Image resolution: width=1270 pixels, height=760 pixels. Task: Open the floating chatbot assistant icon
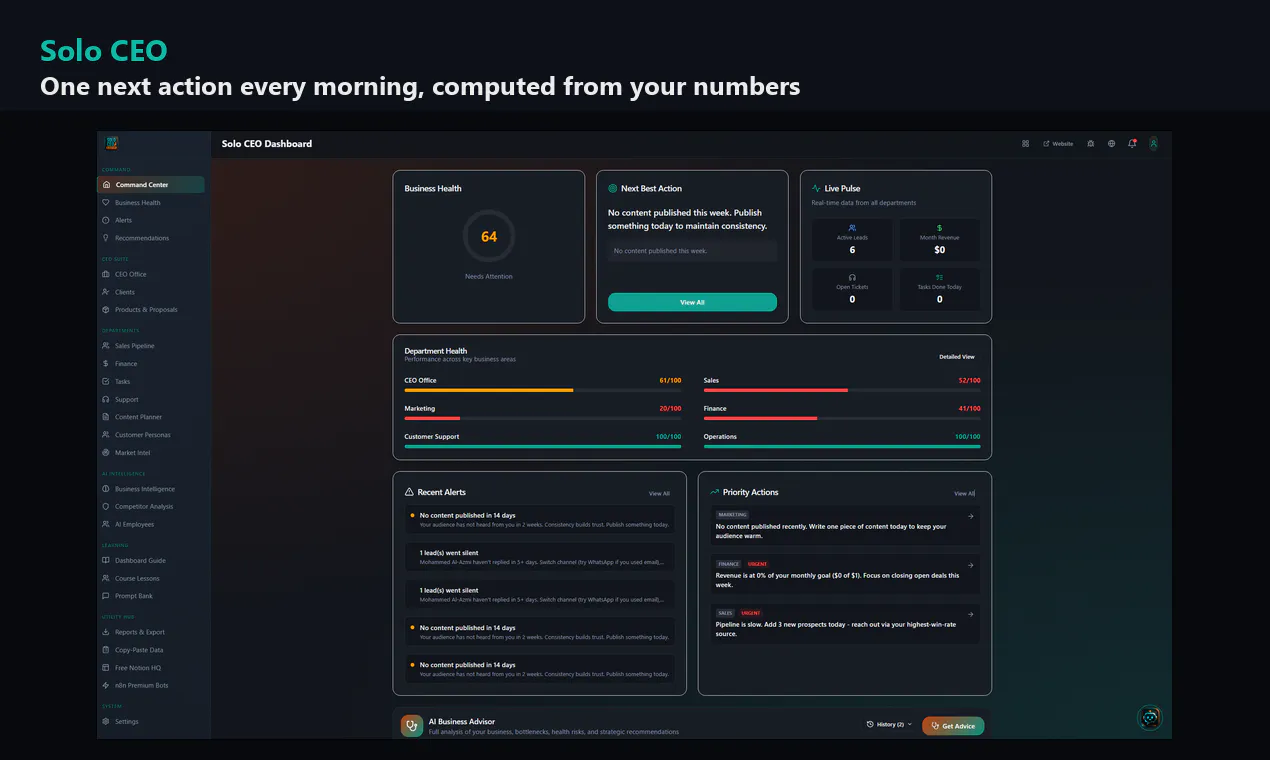1150,718
